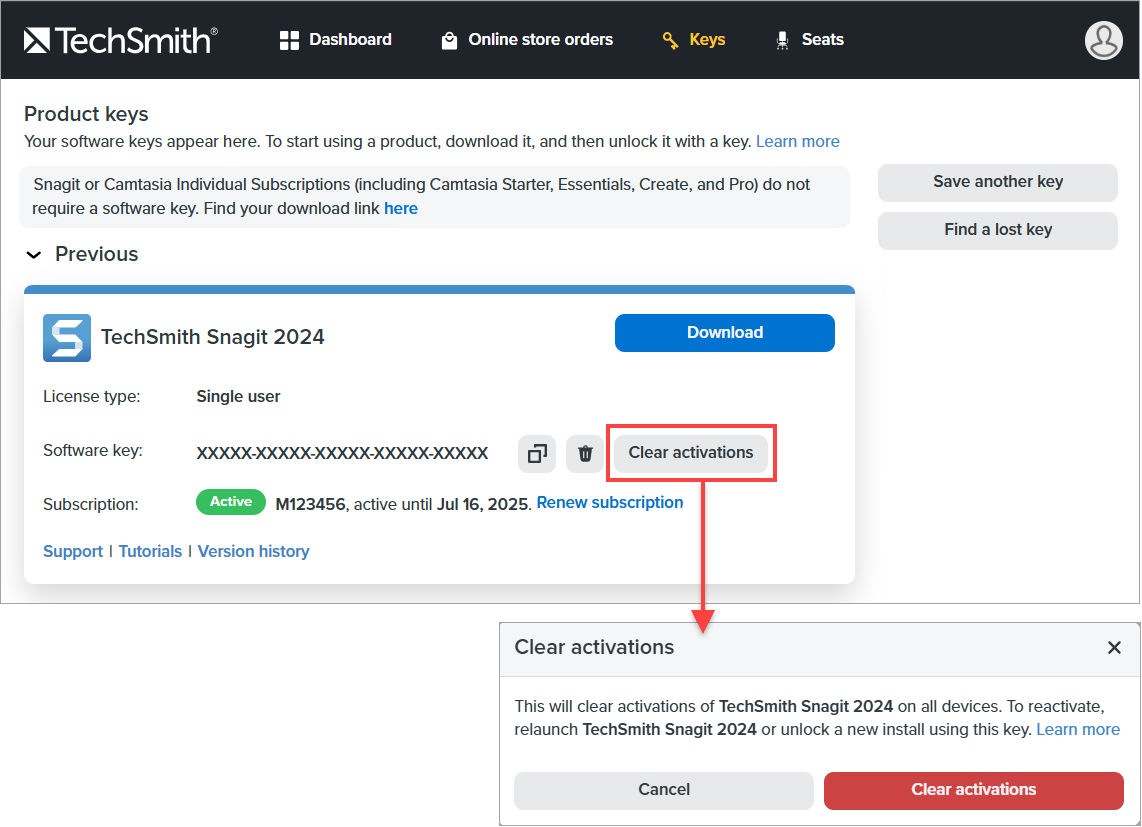1142x827 pixels.
Task: Download TechSmith Snagit 2024
Action: point(725,333)
